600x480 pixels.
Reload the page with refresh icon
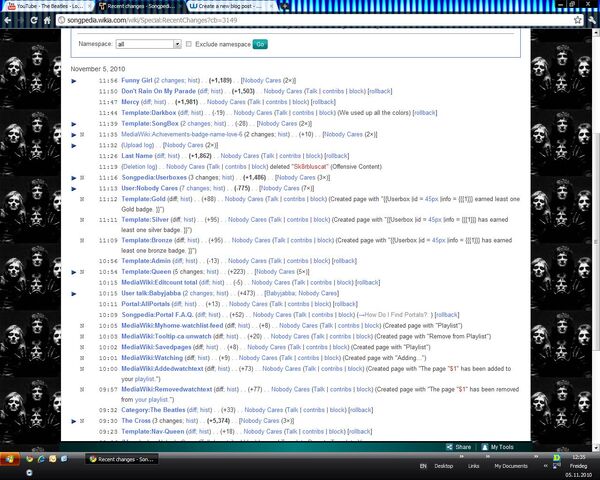point(34,20)
